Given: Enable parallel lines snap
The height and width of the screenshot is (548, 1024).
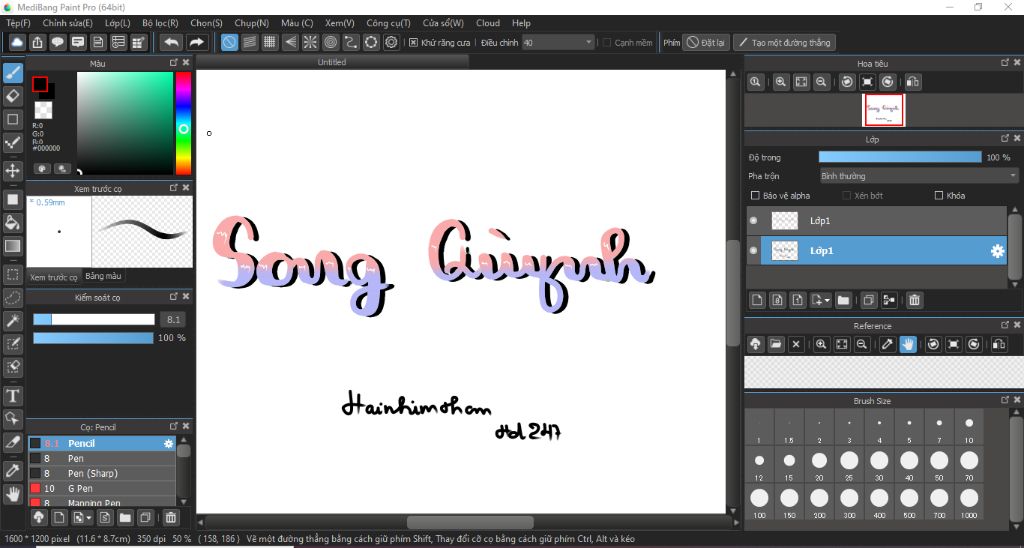Looking at the screenshot, I should tap(249, 42).
